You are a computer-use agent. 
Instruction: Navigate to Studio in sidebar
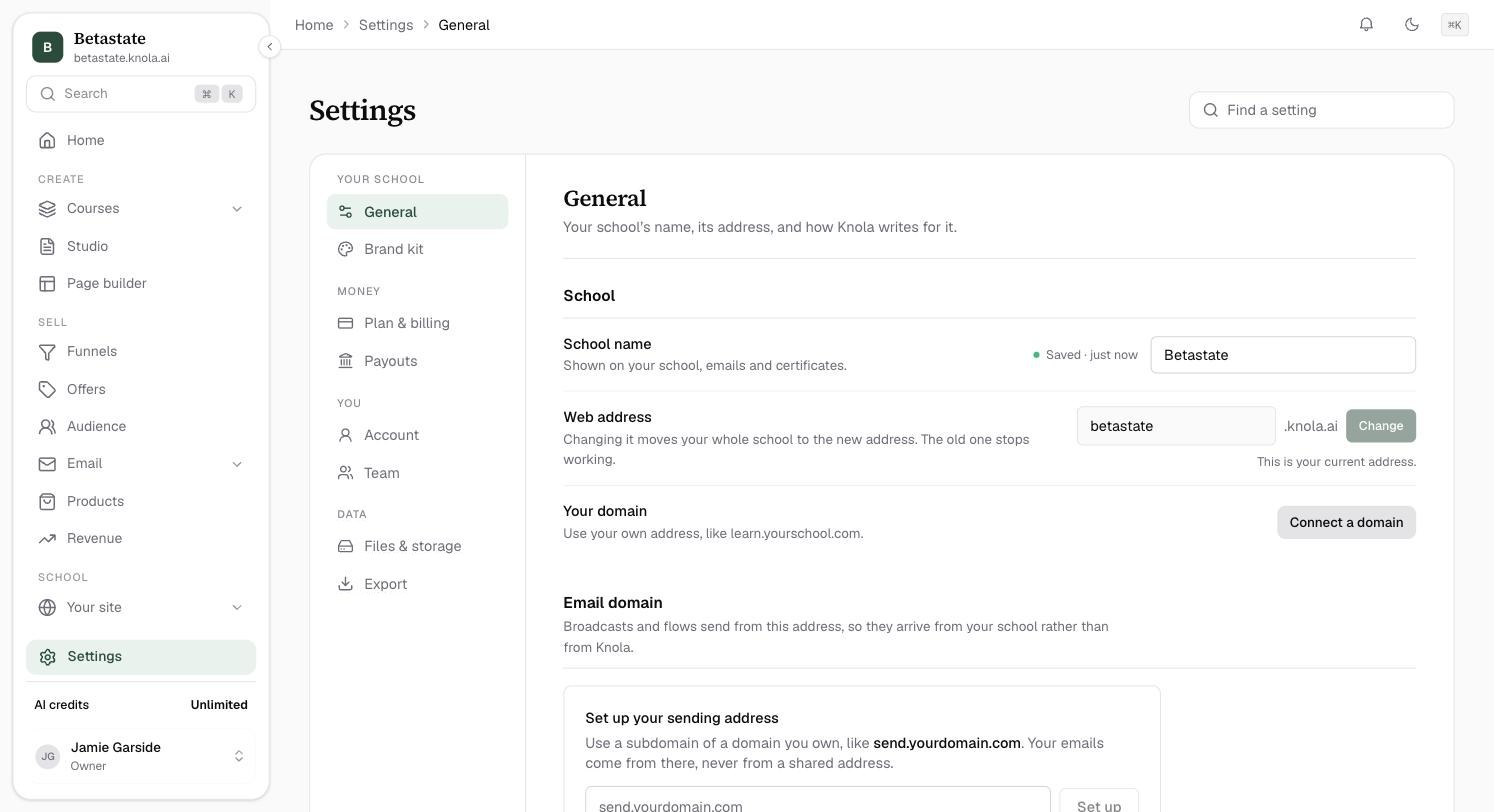(x=141, y=246)
